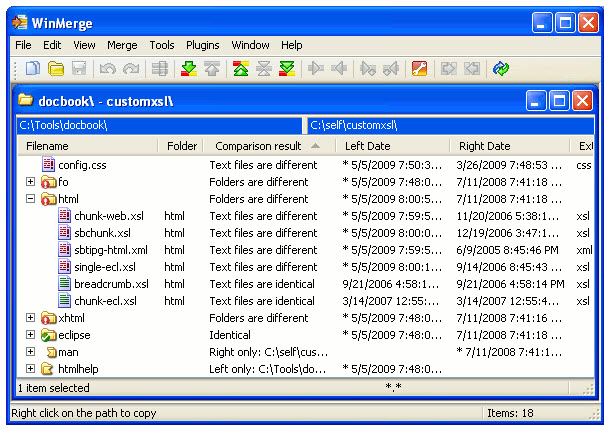604x431 pixels.
Task: Click the Refresh blue arrows icon
Action: 501,69
